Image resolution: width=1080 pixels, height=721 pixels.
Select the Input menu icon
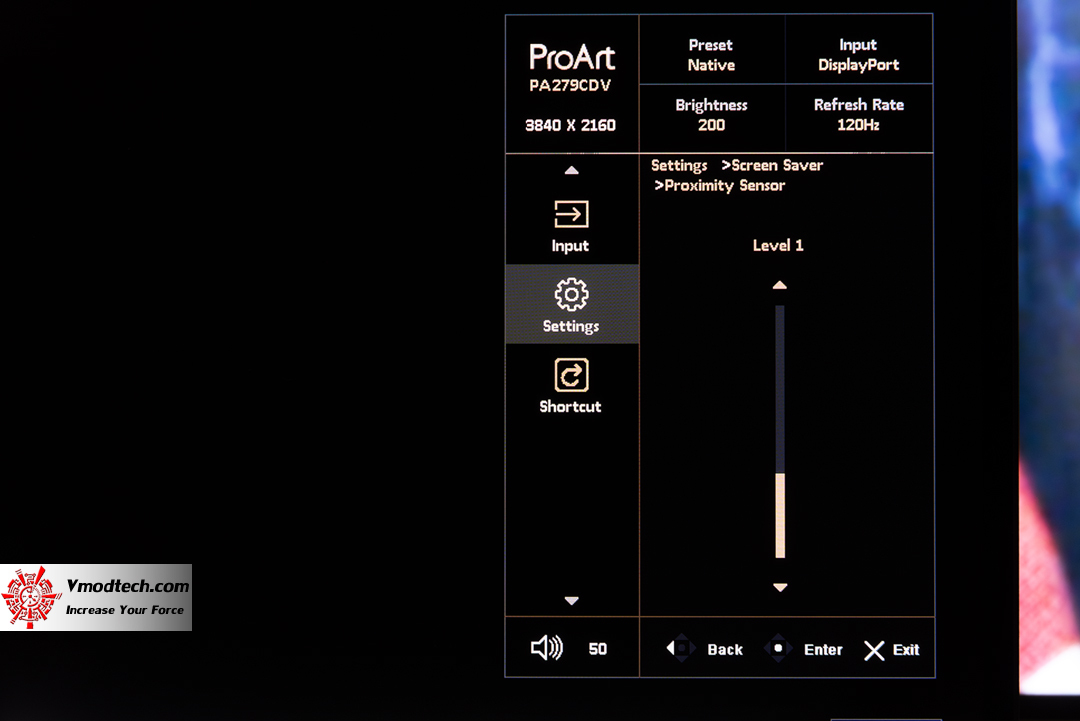point(571,214)
